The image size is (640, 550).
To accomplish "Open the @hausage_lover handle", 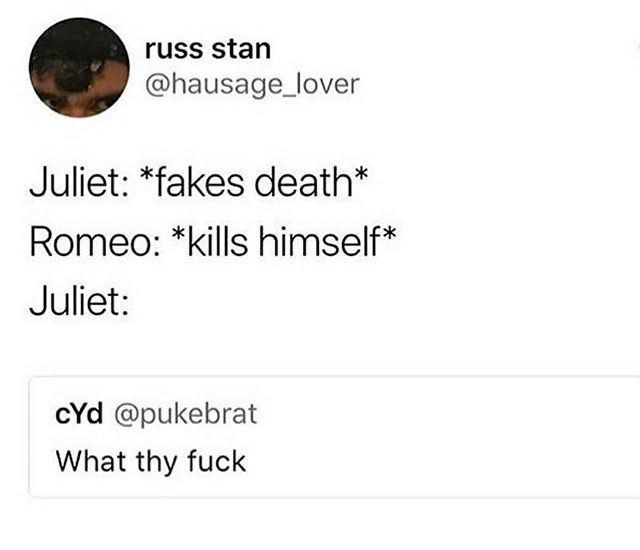I will click(x=252, y=85).
